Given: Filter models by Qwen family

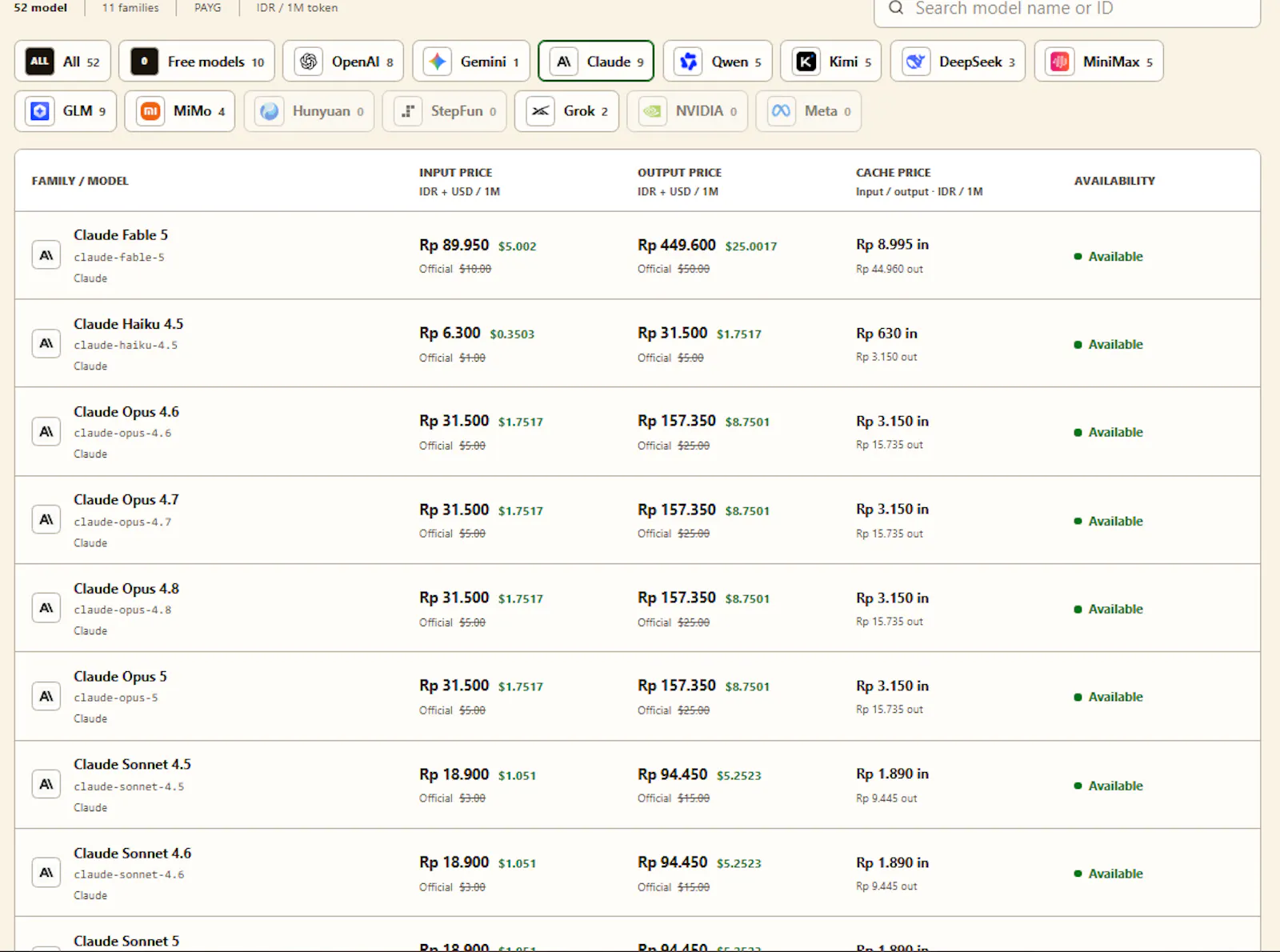Looking at the screenshot, I should click(x=718, y=62).
